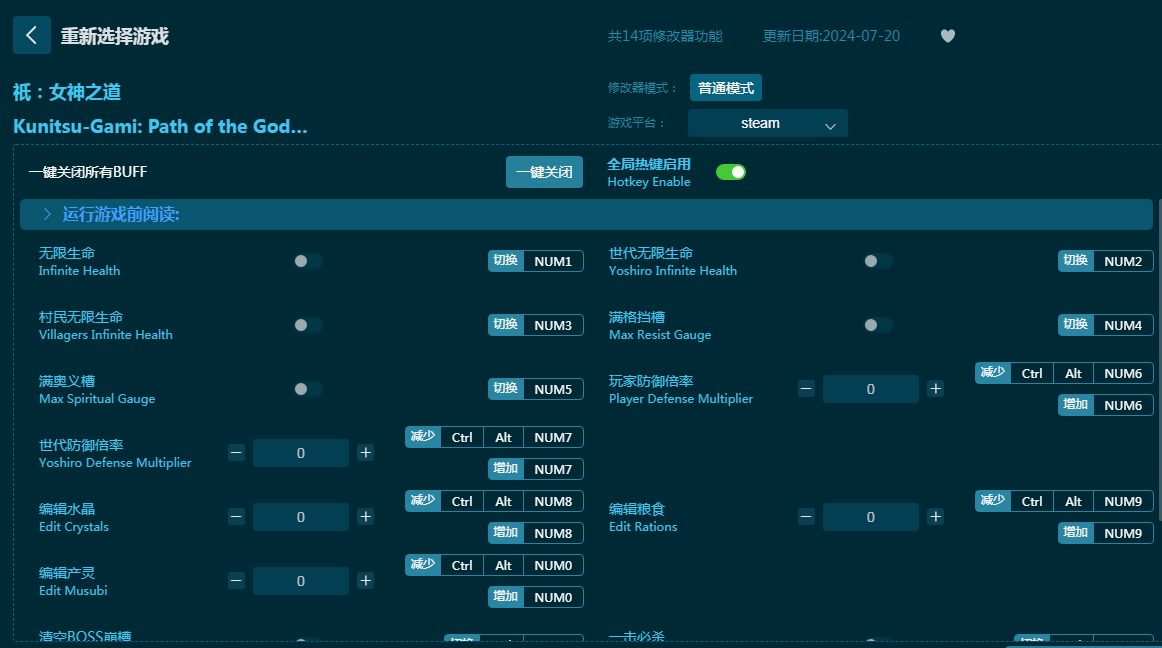The height and width of the screenshot is (648, 1162).
Task: Turn on Villagers Infinite Health
Action: tap(308, 325)
